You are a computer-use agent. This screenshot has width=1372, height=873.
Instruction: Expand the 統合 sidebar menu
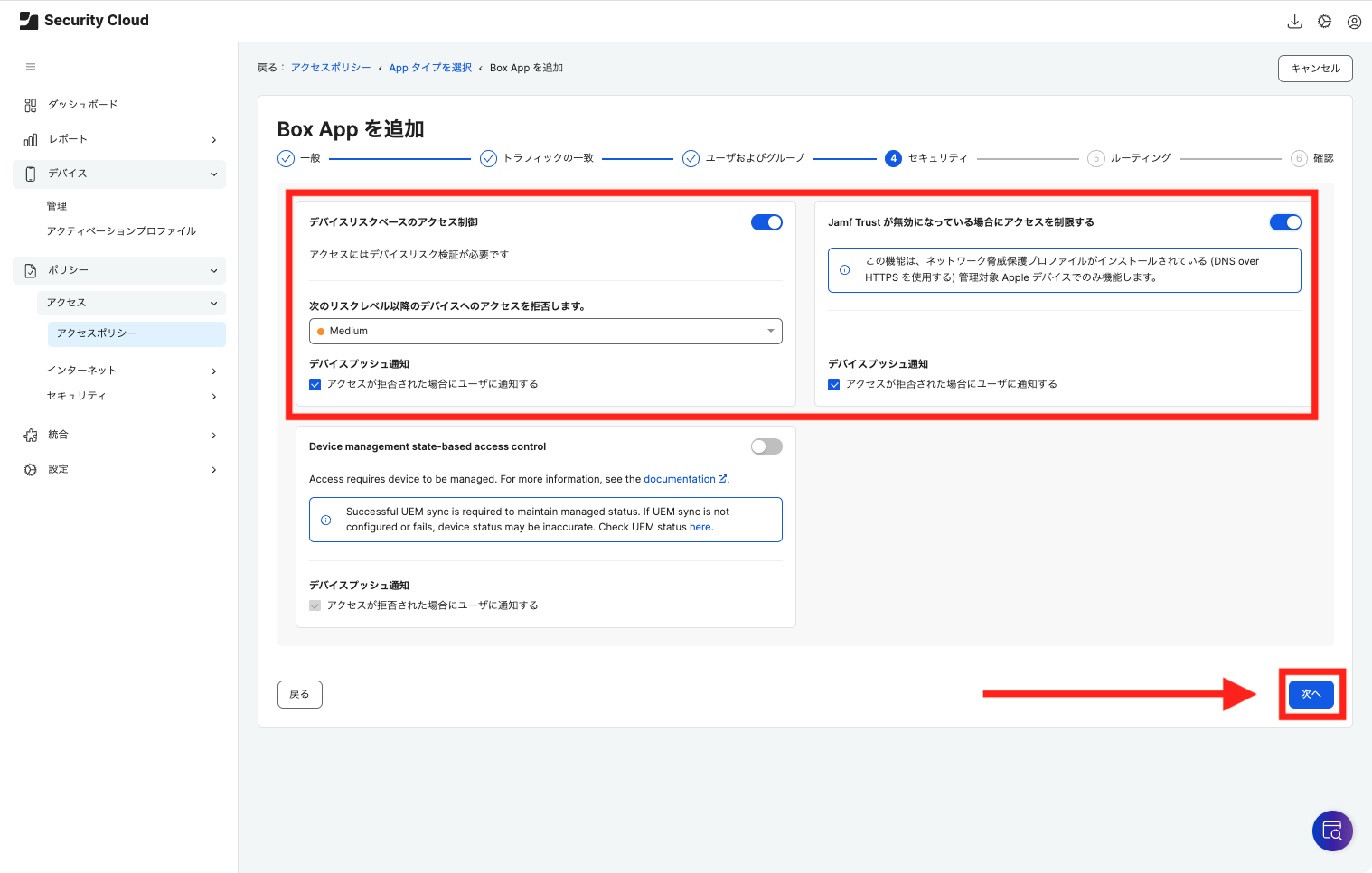(214, 436)
